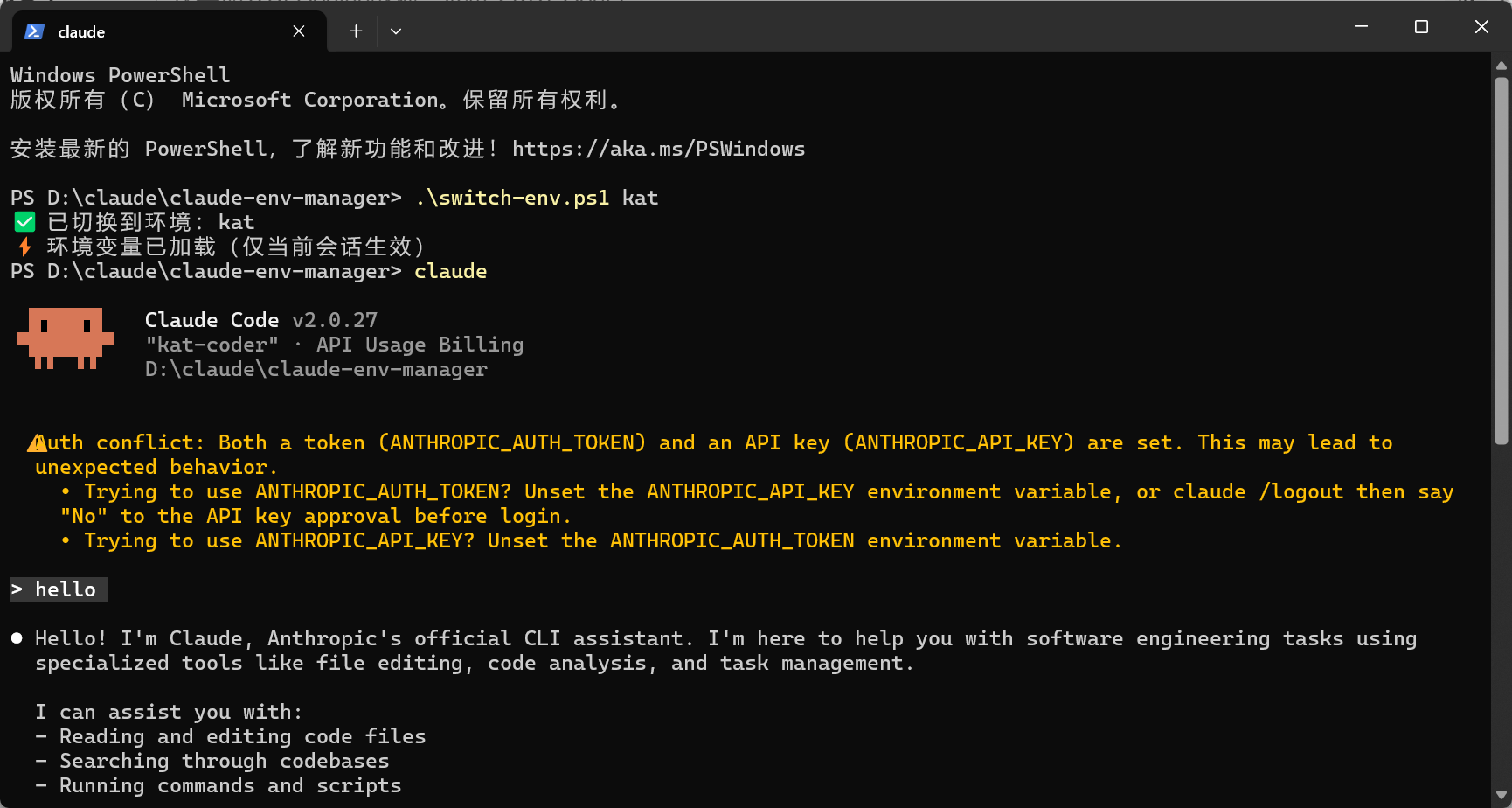The height and width of the screenshot is (808, 1512).
Task: Click the v2.0.27 version text
Action: [x=335, y=320]
